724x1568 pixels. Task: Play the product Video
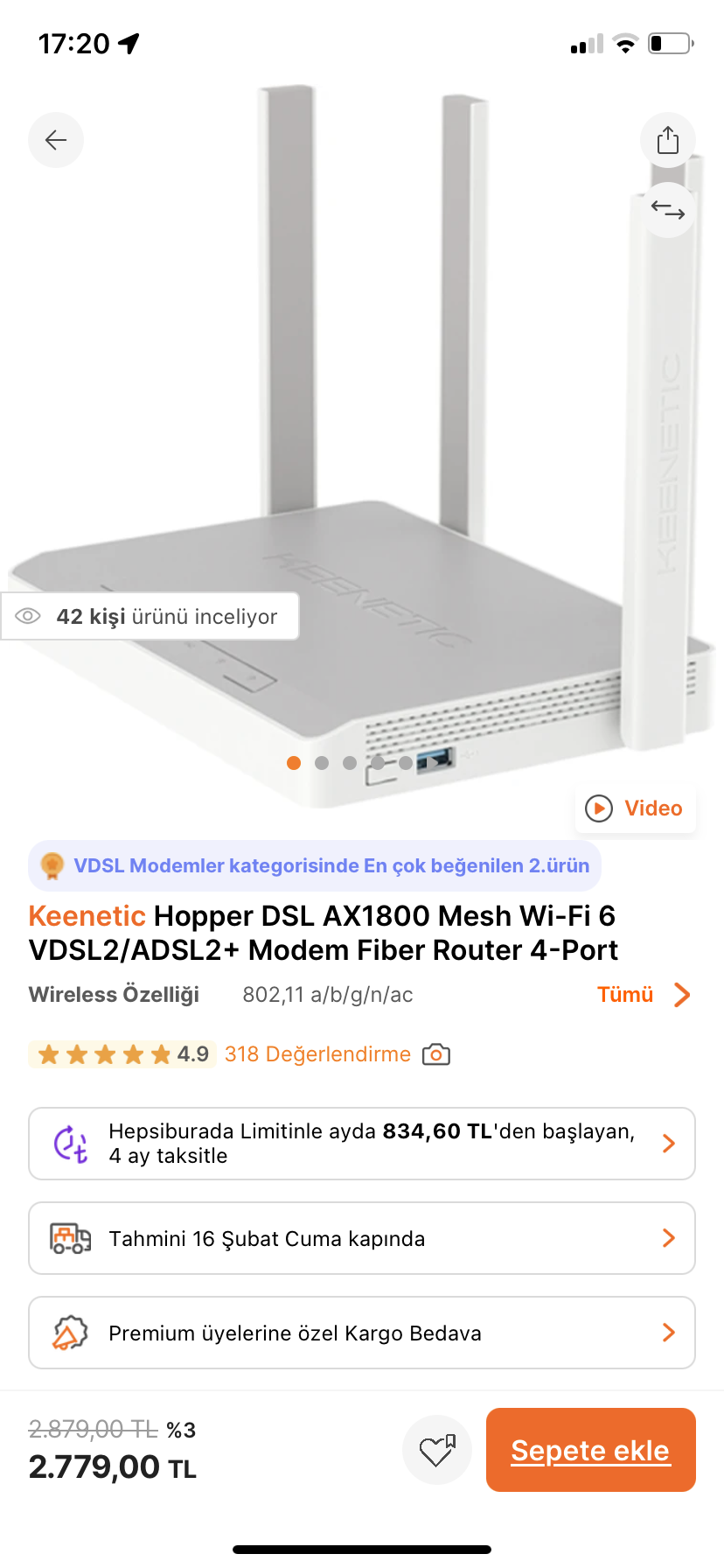coord(636,808)
